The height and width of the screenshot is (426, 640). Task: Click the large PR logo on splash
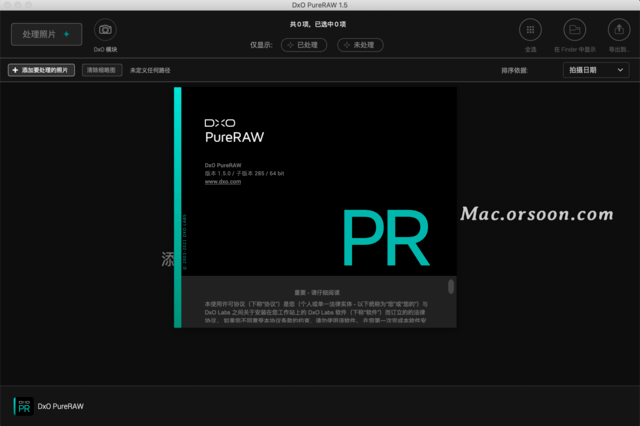tap(386, 238)
